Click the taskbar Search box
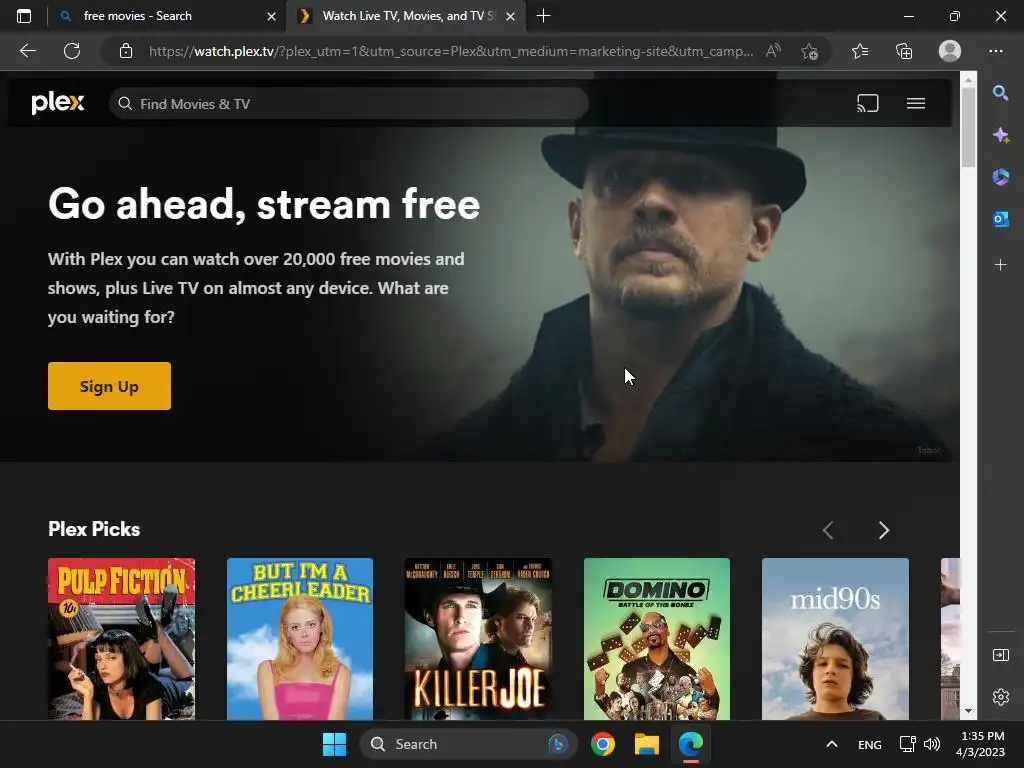 click(x=468, y=744)
